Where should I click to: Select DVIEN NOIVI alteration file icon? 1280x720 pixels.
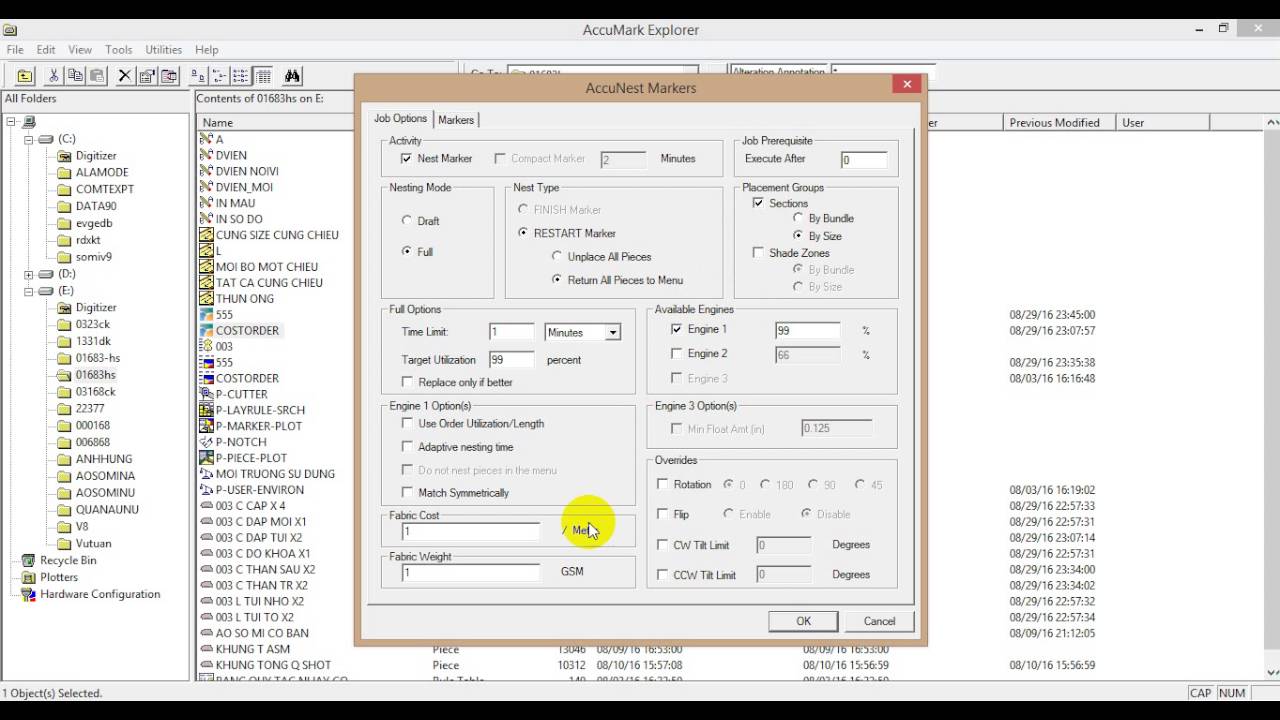click(x=206, y=171)
